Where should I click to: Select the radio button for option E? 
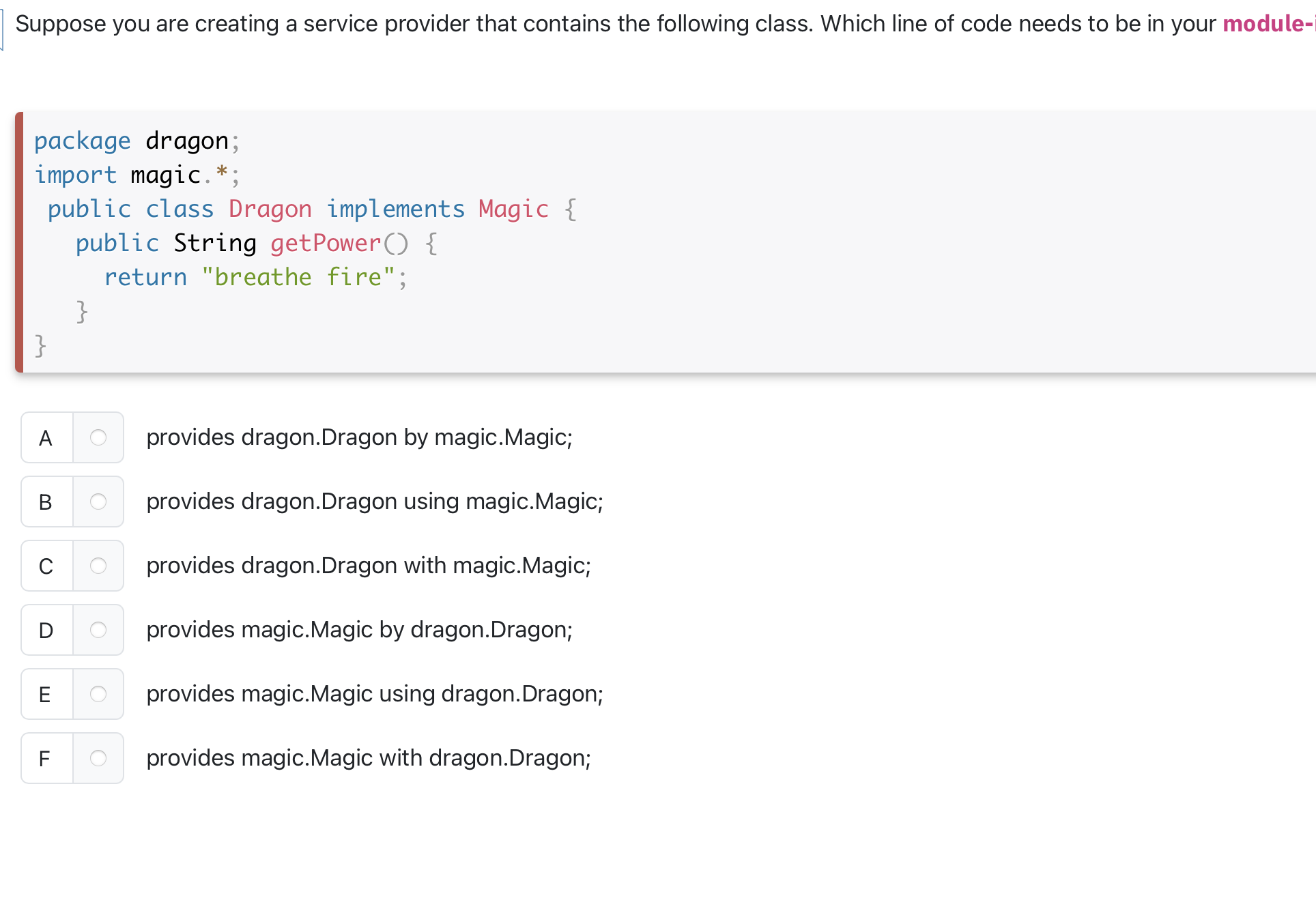pyautogui.click(x=98, y=694)
